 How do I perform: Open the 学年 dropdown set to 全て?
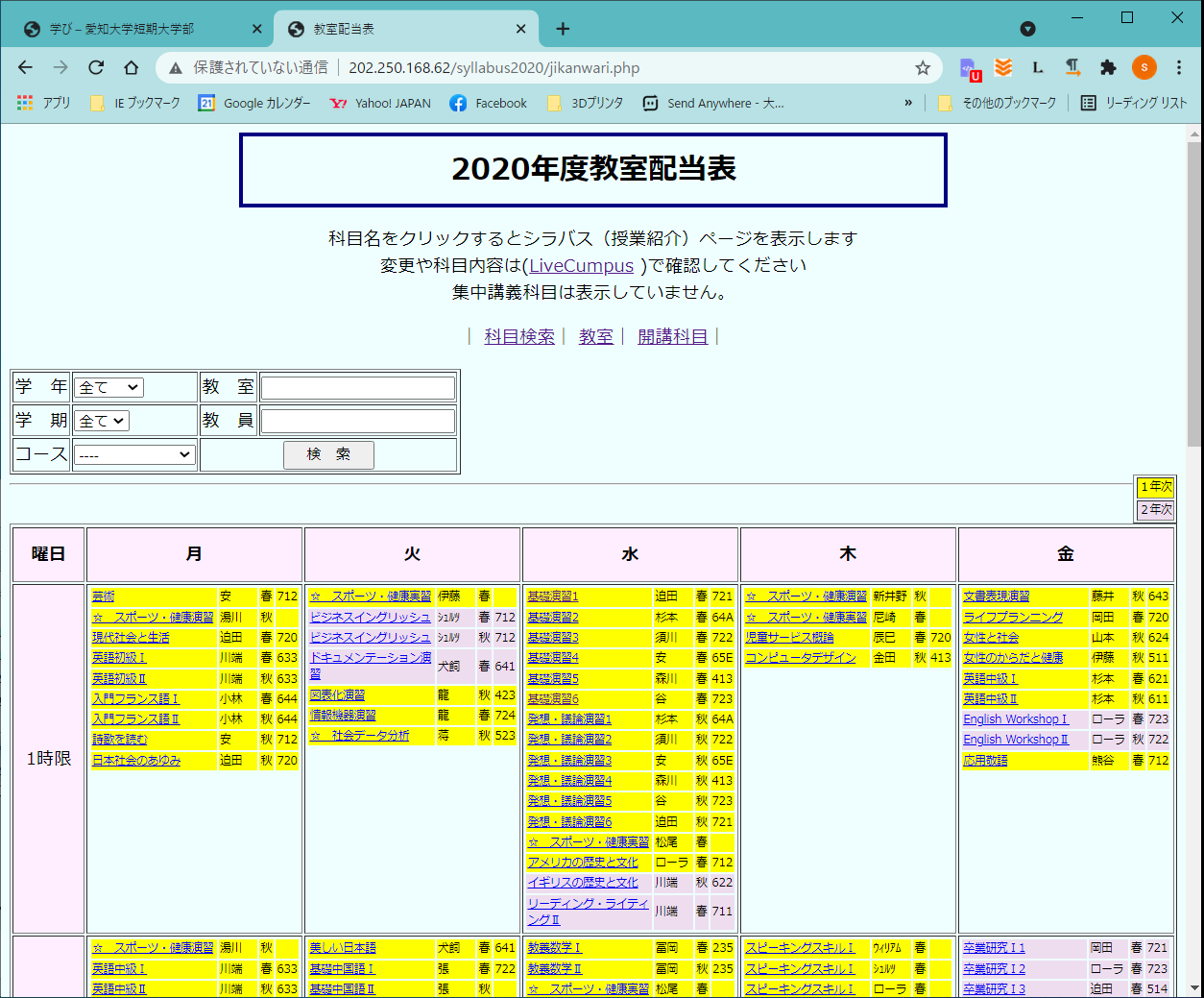click(x=108, y=387)
